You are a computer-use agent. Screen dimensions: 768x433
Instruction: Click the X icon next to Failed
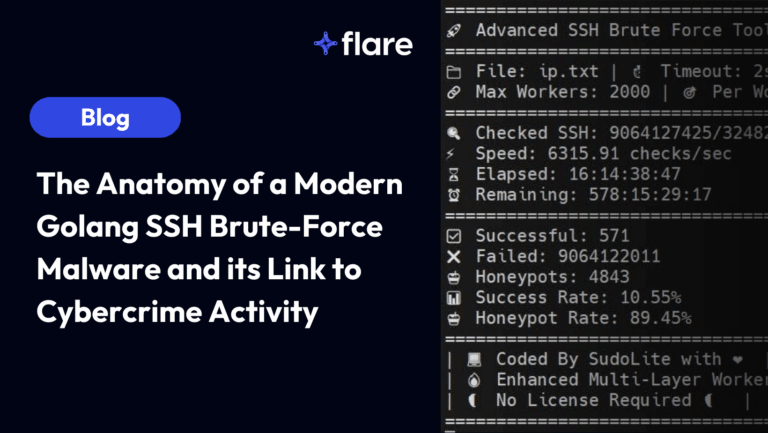click(453, 256)
